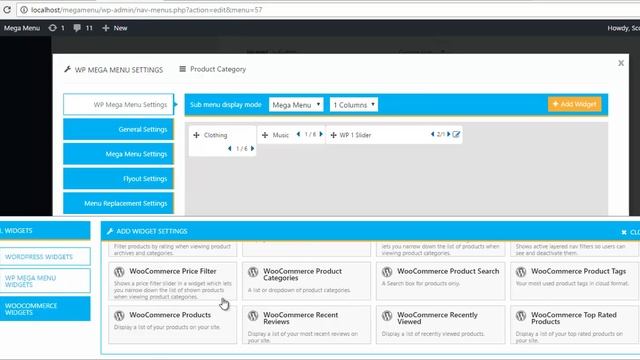Click 'A list or dropdown of product categories.' text
Viewport: 640px width, 360px height.
299,290
